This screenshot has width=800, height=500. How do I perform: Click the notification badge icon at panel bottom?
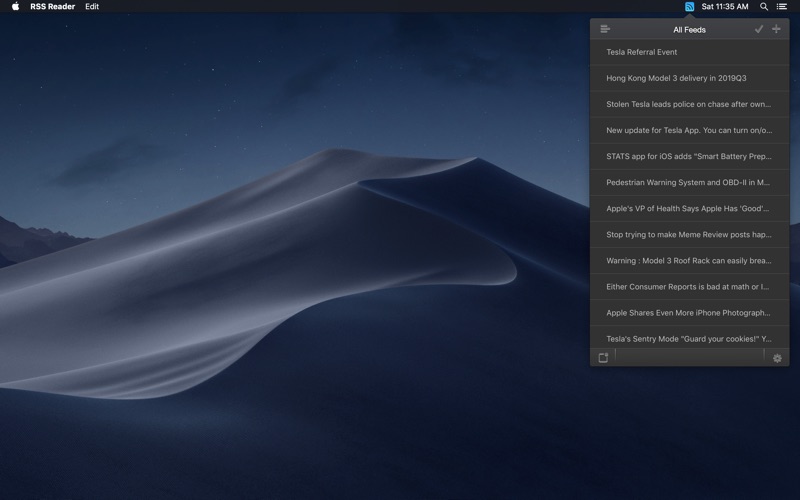[x=603, y=357]
